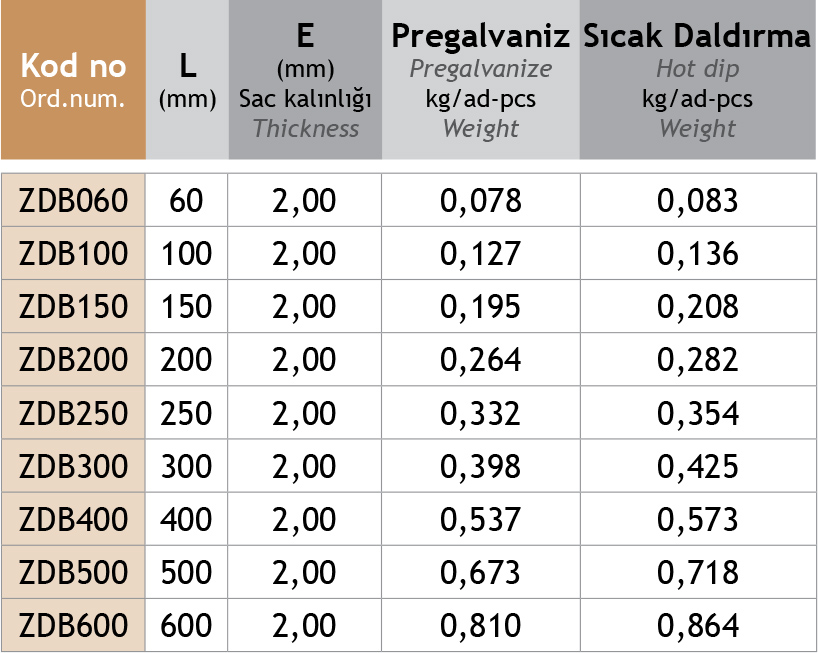Click order code ZDB500
The image size is (818, 653).
pyautogui.click(x=74, y=572)
